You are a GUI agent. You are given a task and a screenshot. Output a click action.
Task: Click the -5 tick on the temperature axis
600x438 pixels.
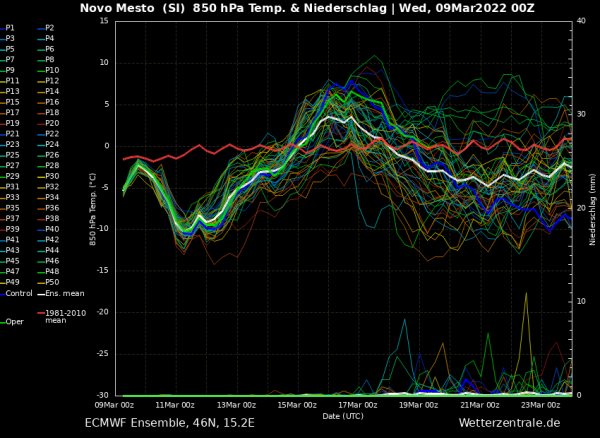[105, 188]
